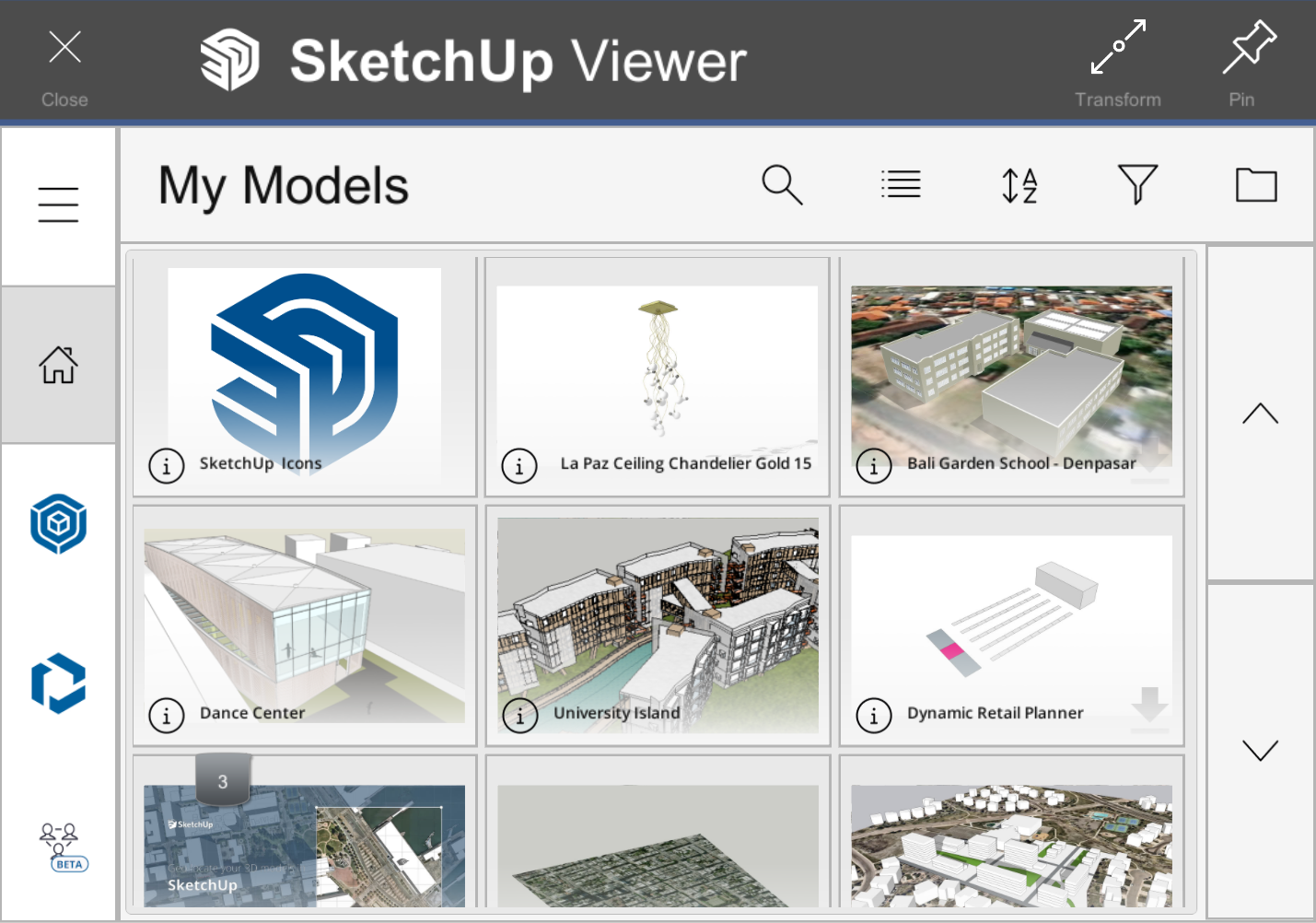Open the filter funnel options
The height and width of the screenshot is (923, 1316).
[1137, 185]
